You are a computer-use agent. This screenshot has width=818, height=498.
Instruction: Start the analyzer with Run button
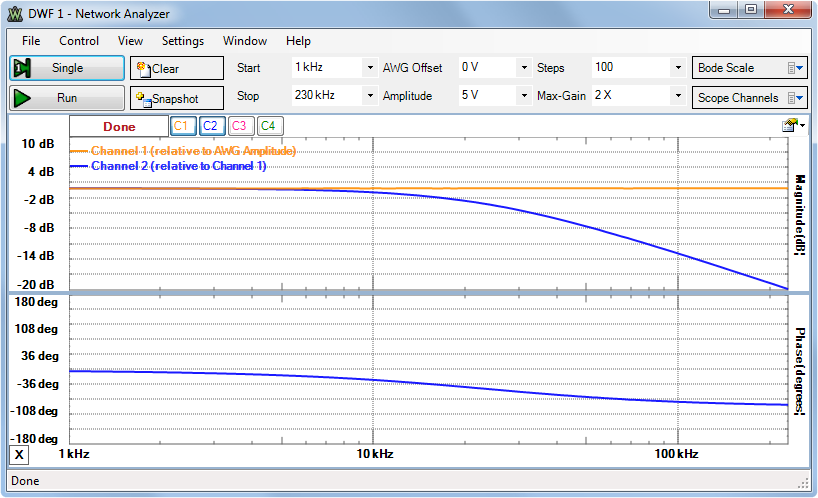[x=67, y=98]
